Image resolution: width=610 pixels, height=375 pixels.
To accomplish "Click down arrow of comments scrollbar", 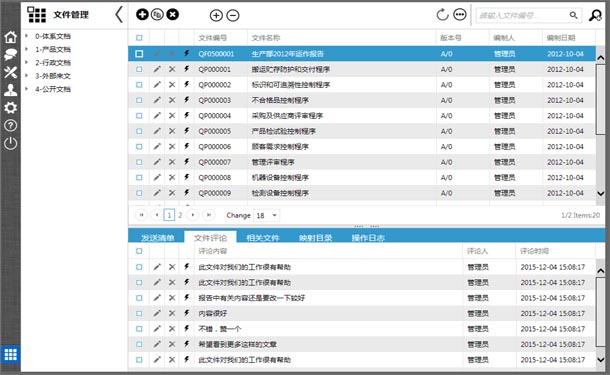I will (601, 360).
